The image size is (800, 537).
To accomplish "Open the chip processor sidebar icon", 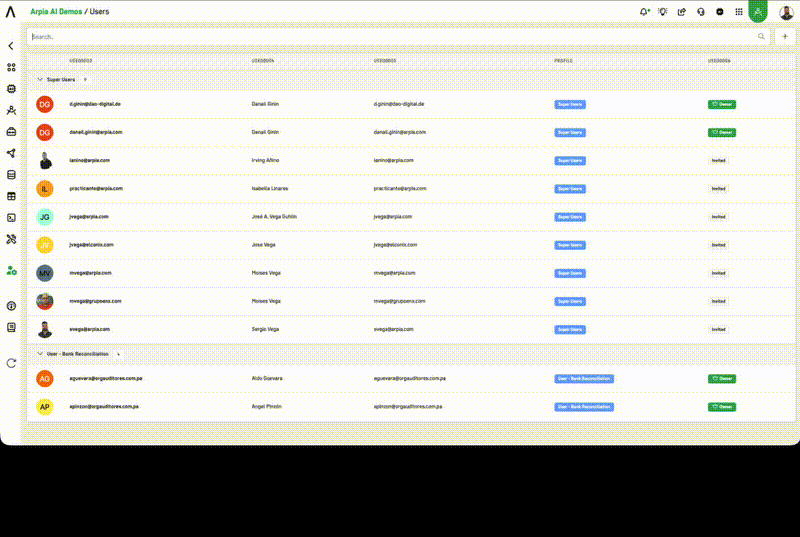I will point(11,89).
